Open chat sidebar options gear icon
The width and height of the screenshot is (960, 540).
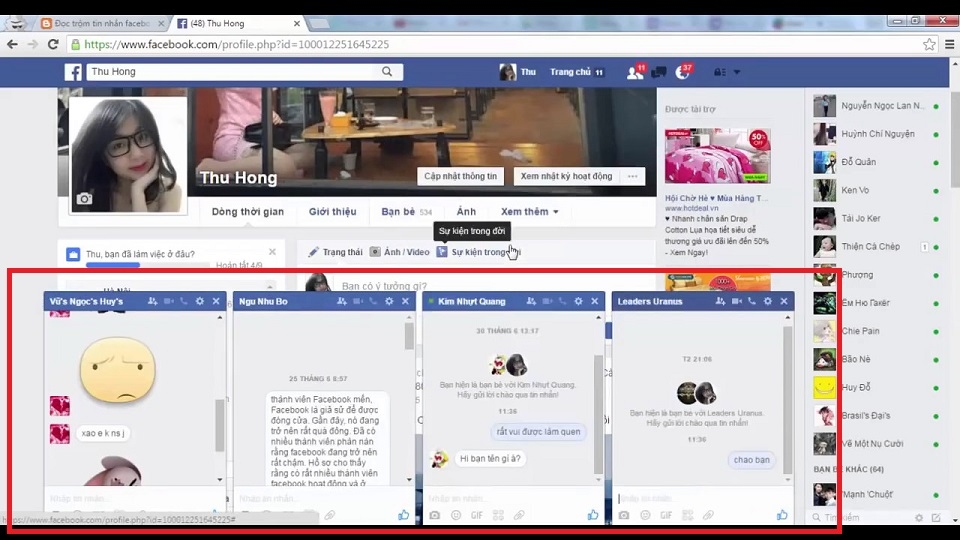coord(919,518)
